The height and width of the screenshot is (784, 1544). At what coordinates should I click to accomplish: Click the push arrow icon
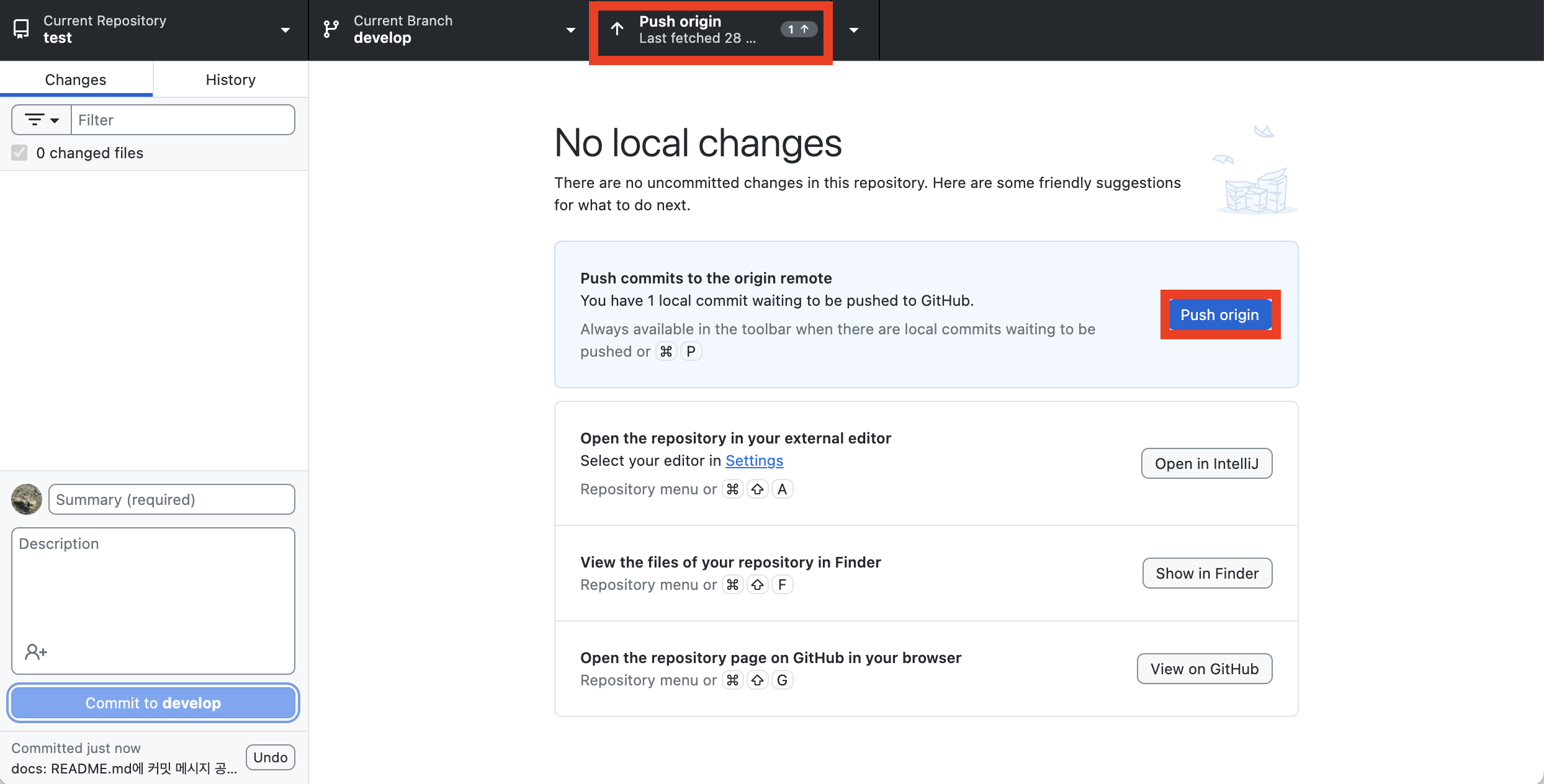coord(617,29)
